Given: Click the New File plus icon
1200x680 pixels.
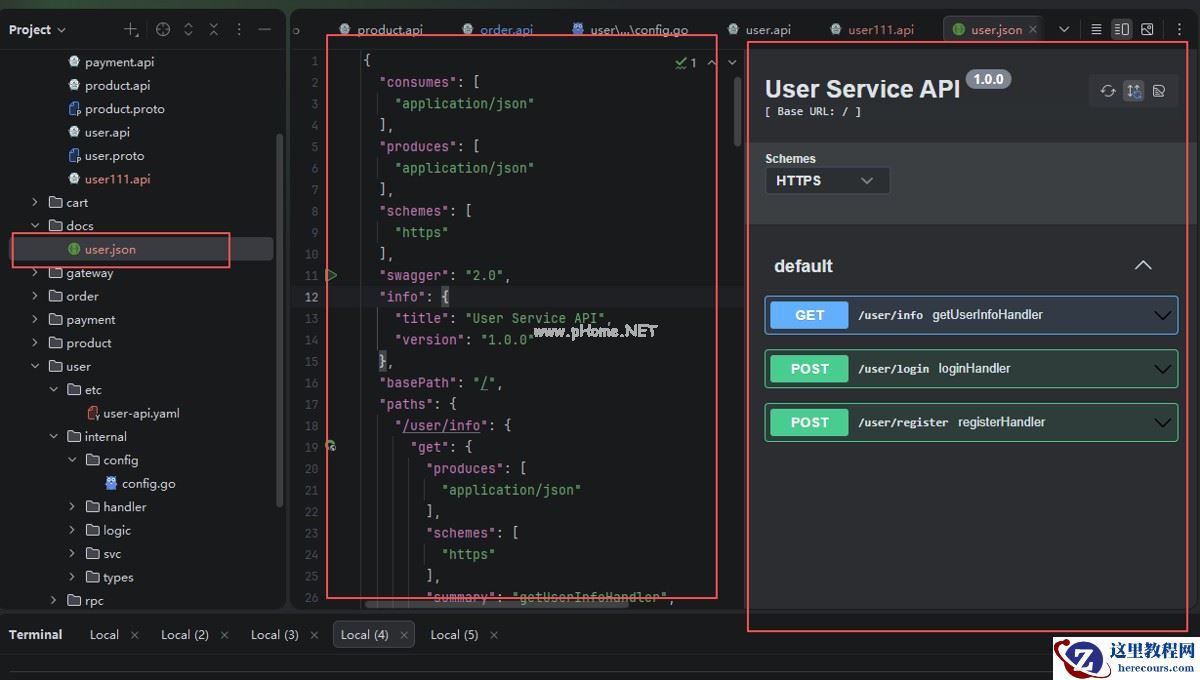Looking at the screenshot, I should point(131,30).
